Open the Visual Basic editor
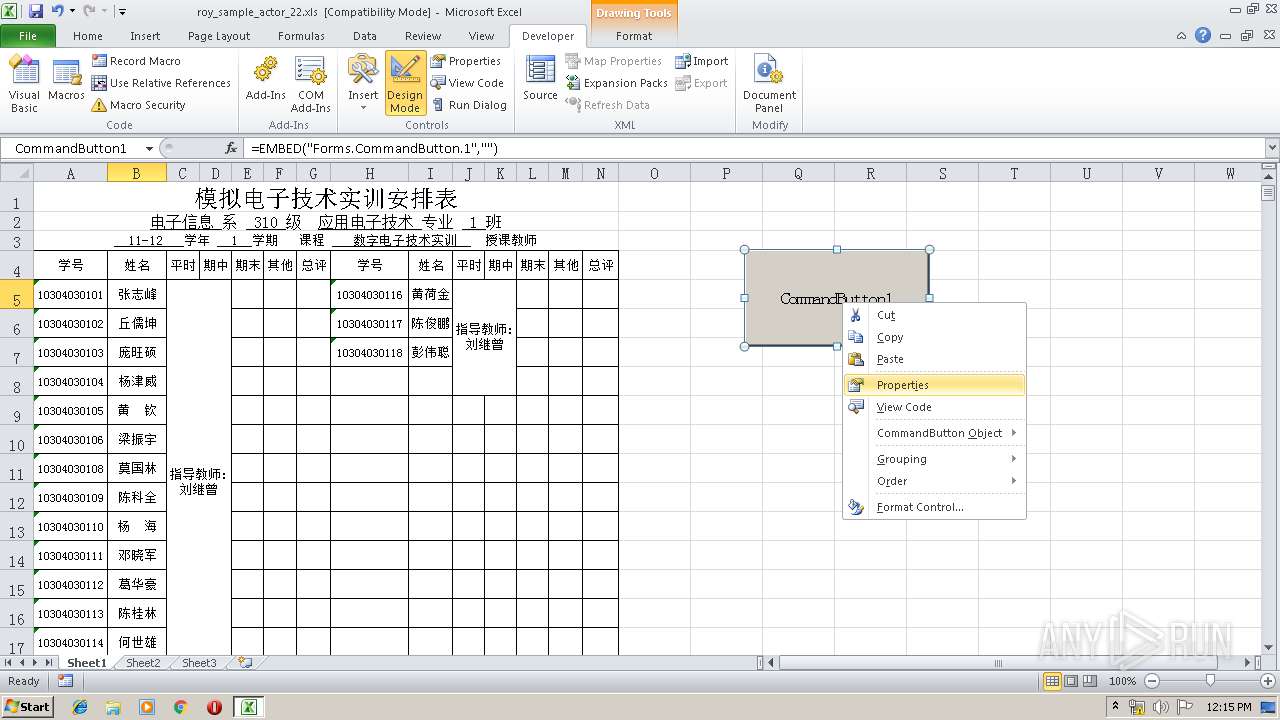Viewport: 1280px width, 720px height. tap(24, 84)
